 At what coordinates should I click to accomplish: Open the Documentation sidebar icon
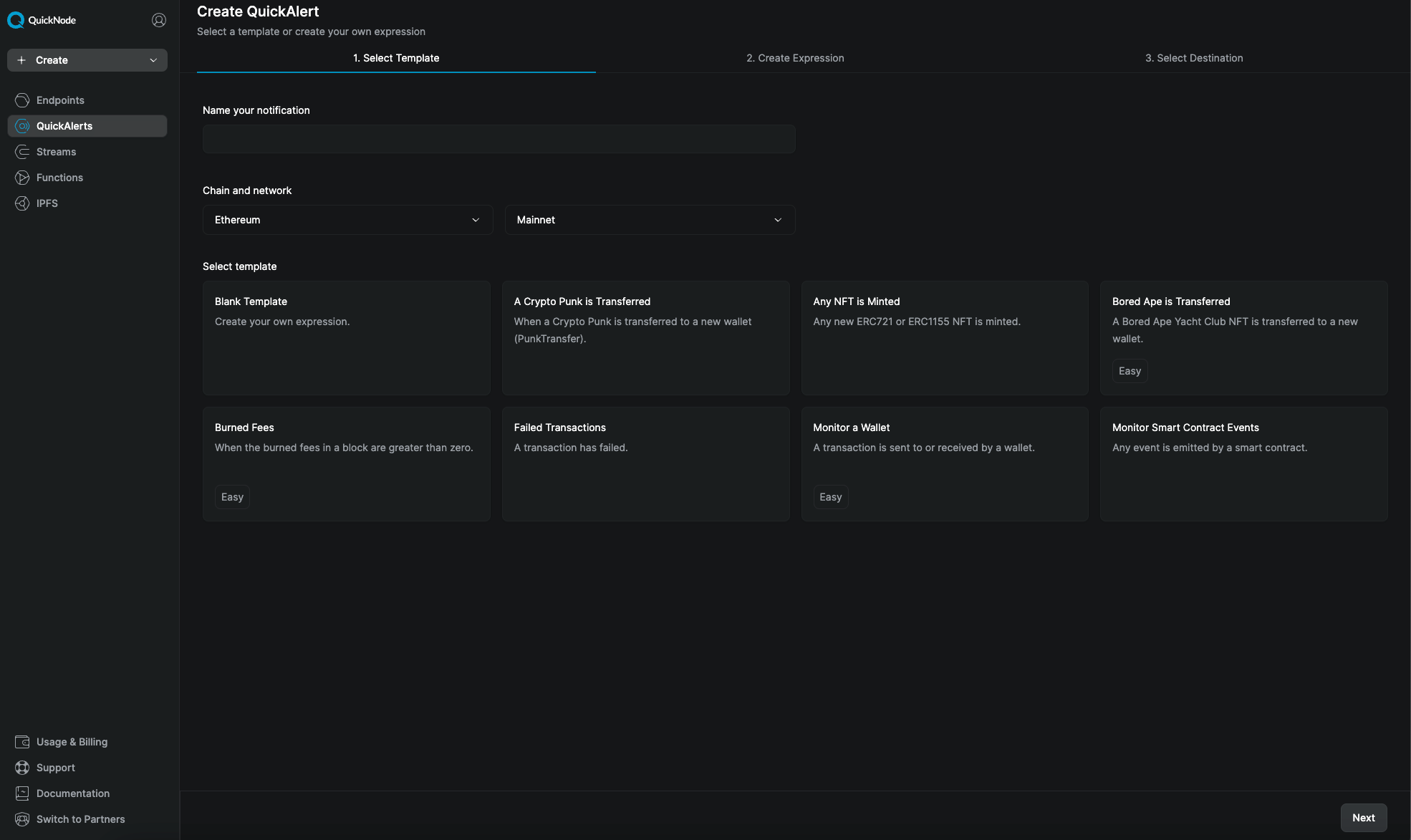22,793
